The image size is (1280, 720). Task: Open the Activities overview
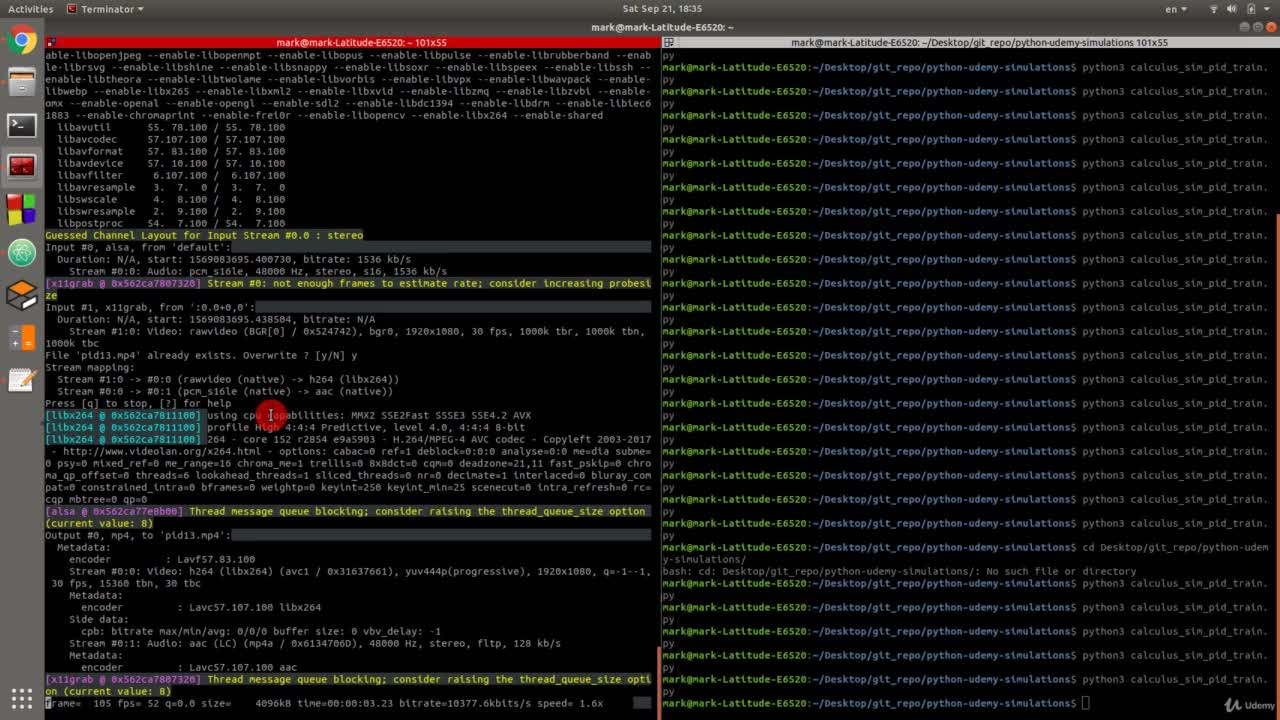[x=30, y=9]
